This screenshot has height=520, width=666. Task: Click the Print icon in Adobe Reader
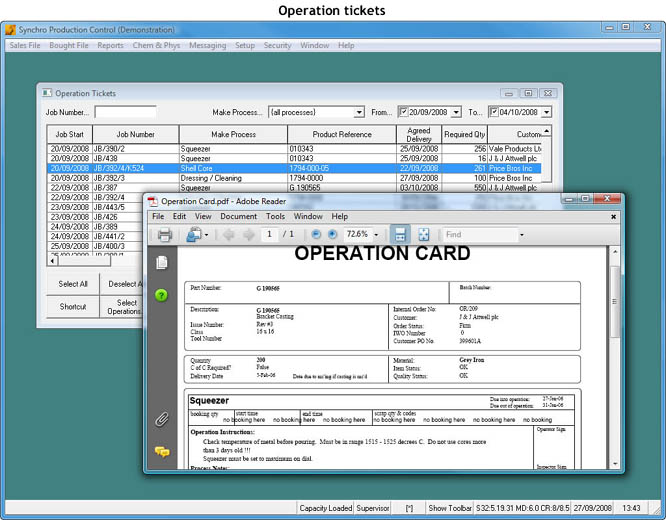(x=165, y=235)
